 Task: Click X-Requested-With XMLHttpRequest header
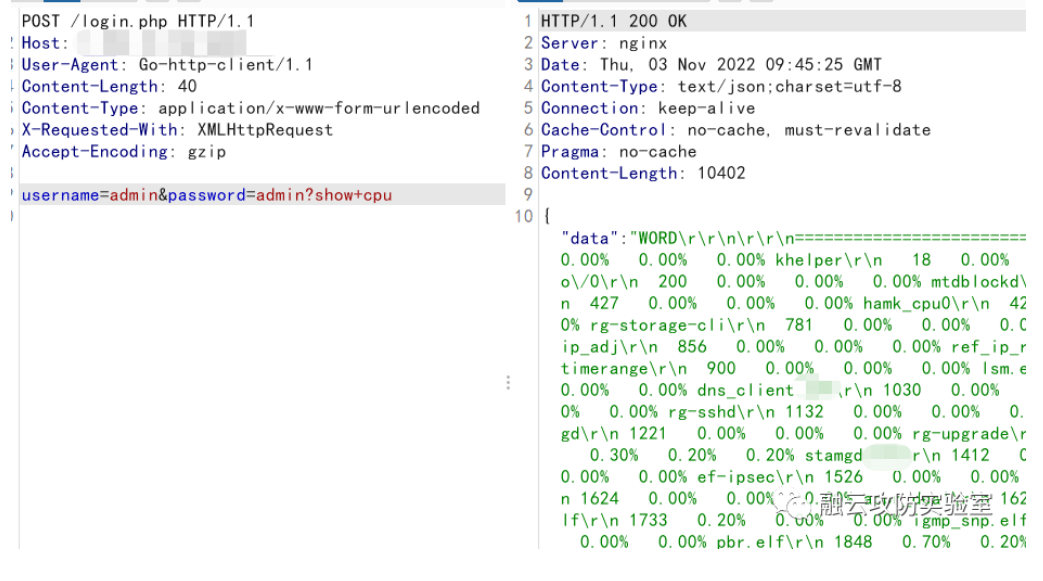click(177, 130)
